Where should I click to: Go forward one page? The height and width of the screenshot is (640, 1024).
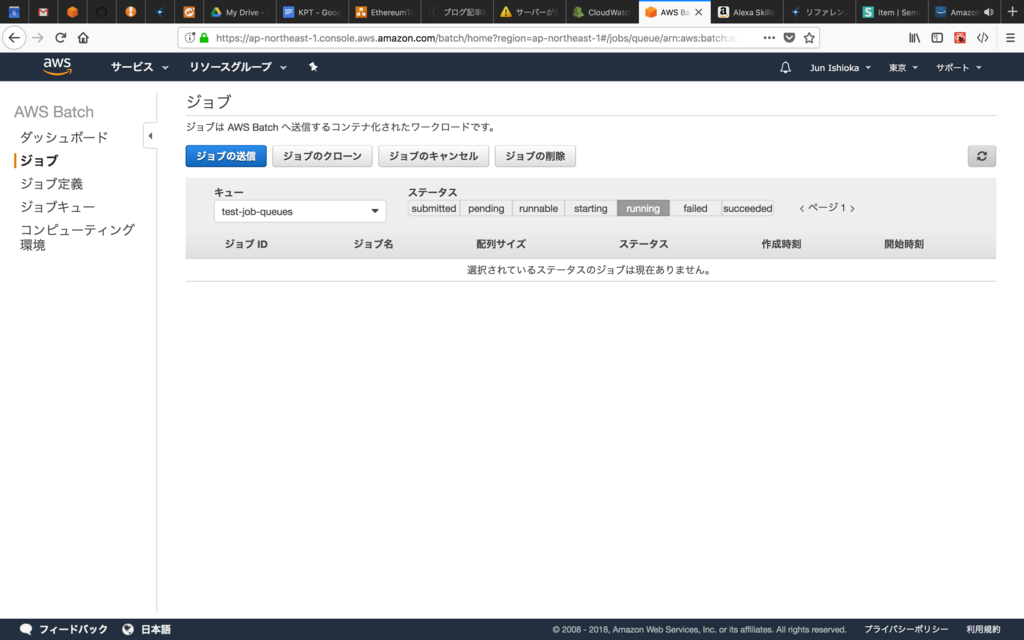click(x=38, y=38)
